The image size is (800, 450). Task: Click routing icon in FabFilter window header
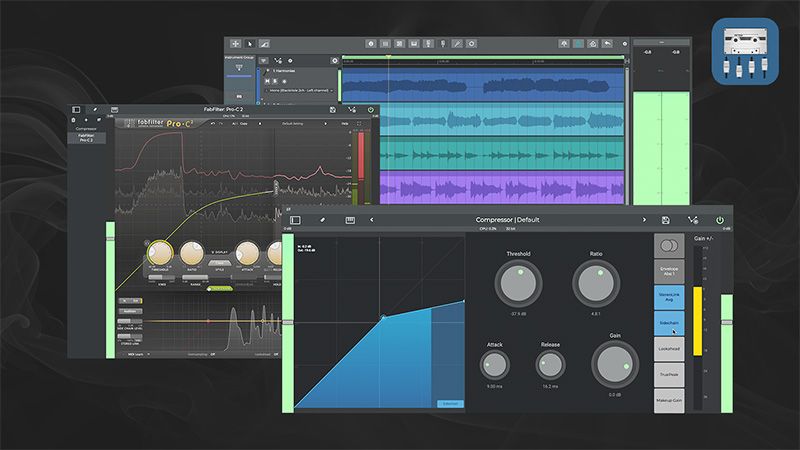pos(352,109)
